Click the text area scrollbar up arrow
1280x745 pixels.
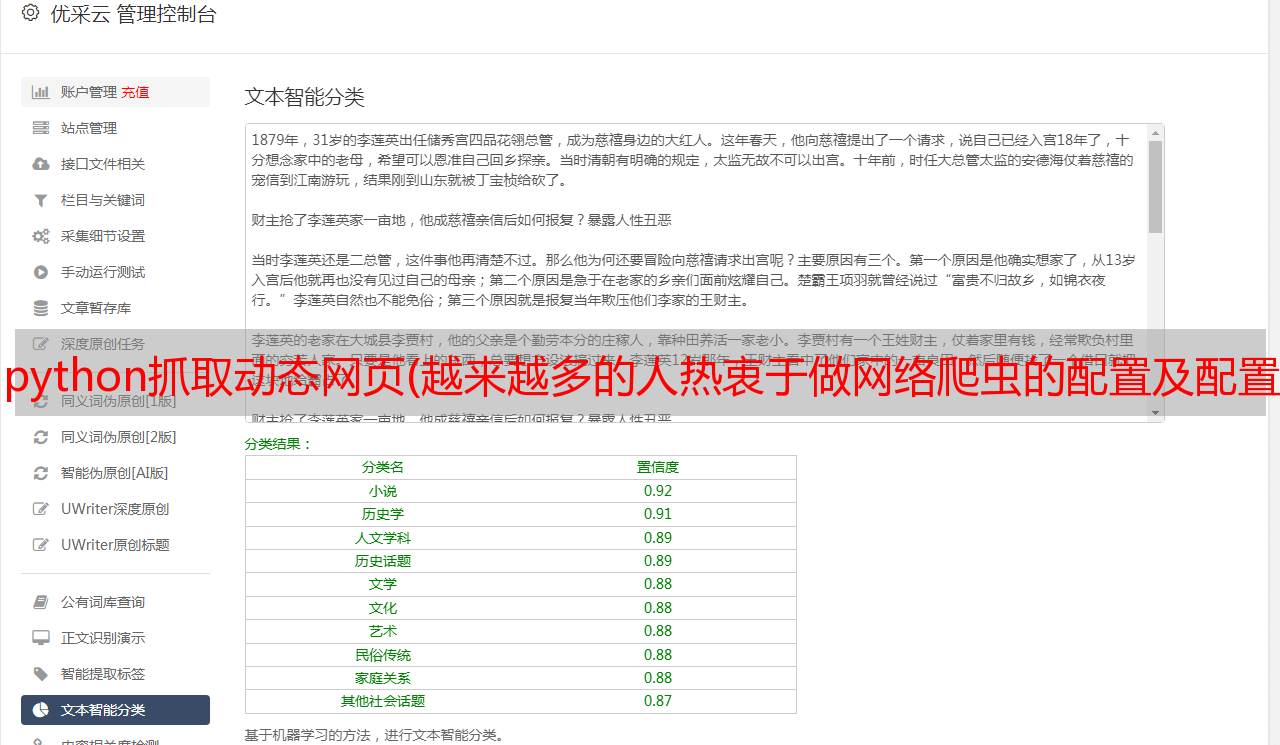(1156, 132)
